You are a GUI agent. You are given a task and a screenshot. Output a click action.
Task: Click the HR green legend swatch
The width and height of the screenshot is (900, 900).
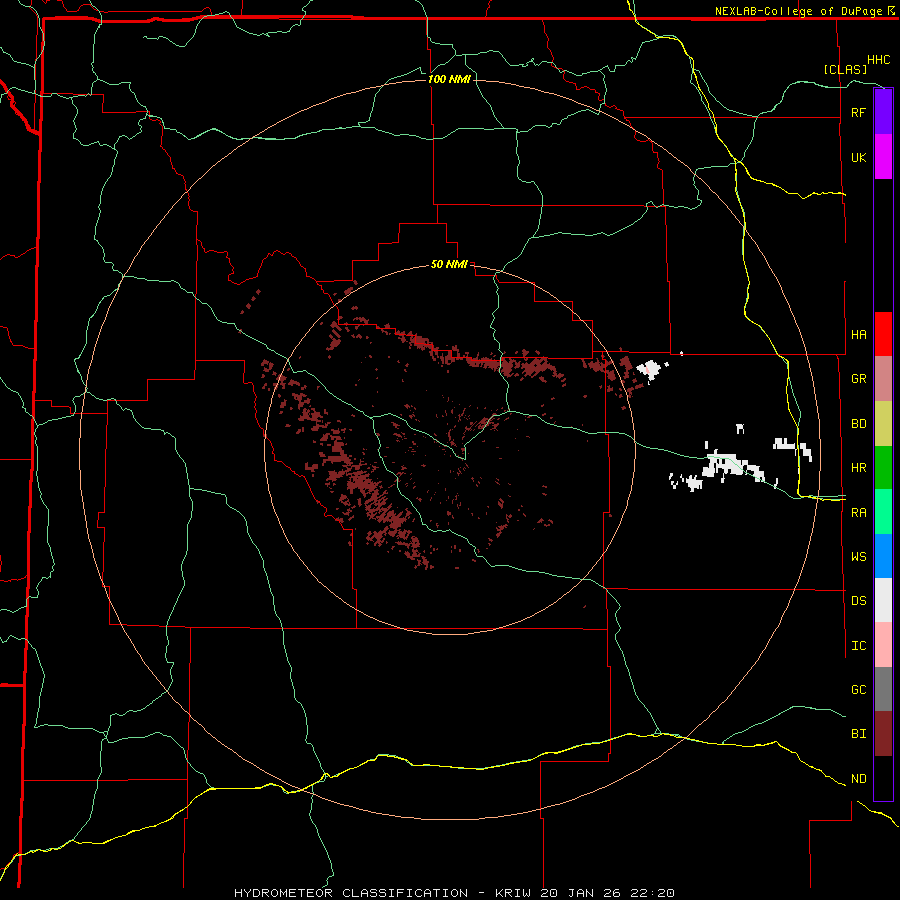[883, 467]
